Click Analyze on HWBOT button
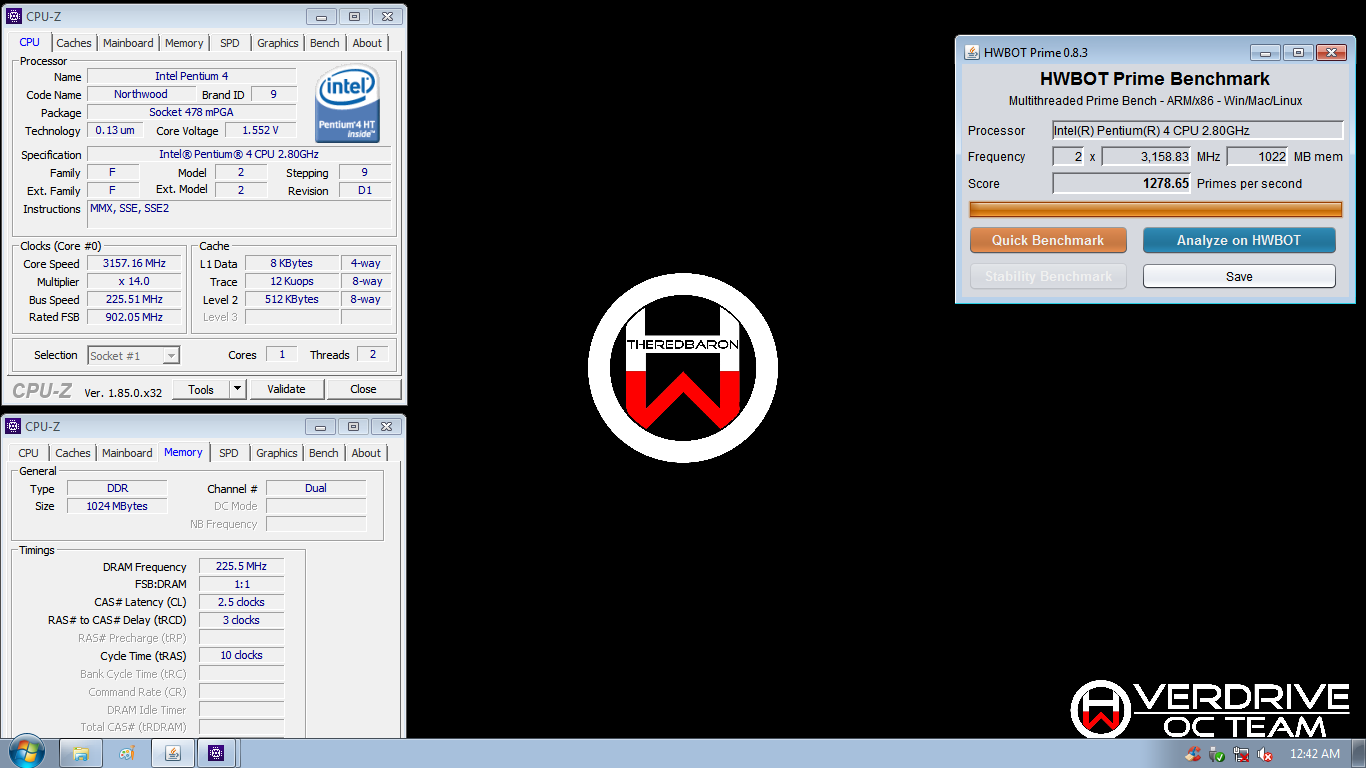This screenshot has width=1366, height=768. click(x=1239, y=240)
